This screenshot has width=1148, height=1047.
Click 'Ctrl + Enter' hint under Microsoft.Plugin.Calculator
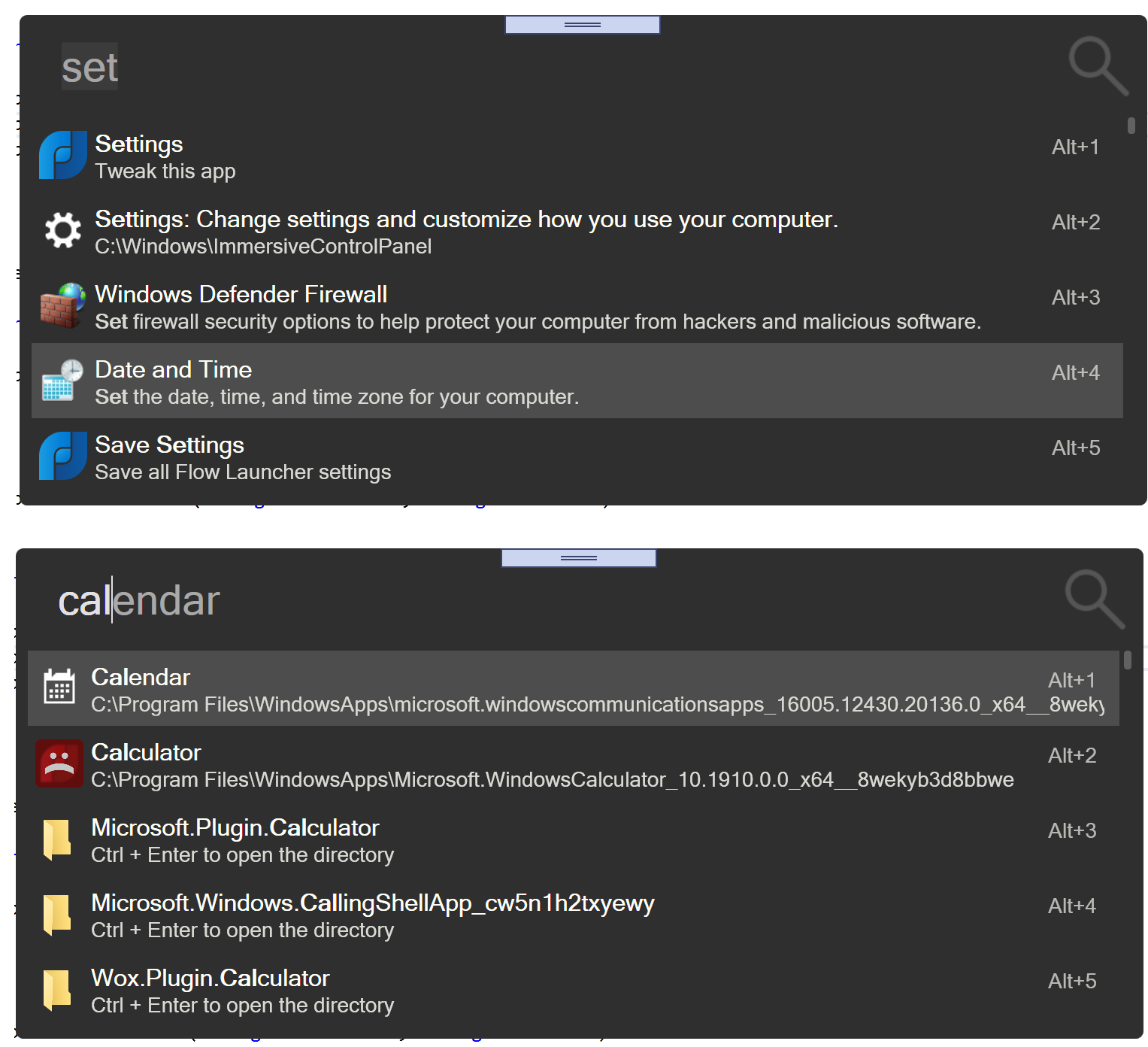coord(242,855)
